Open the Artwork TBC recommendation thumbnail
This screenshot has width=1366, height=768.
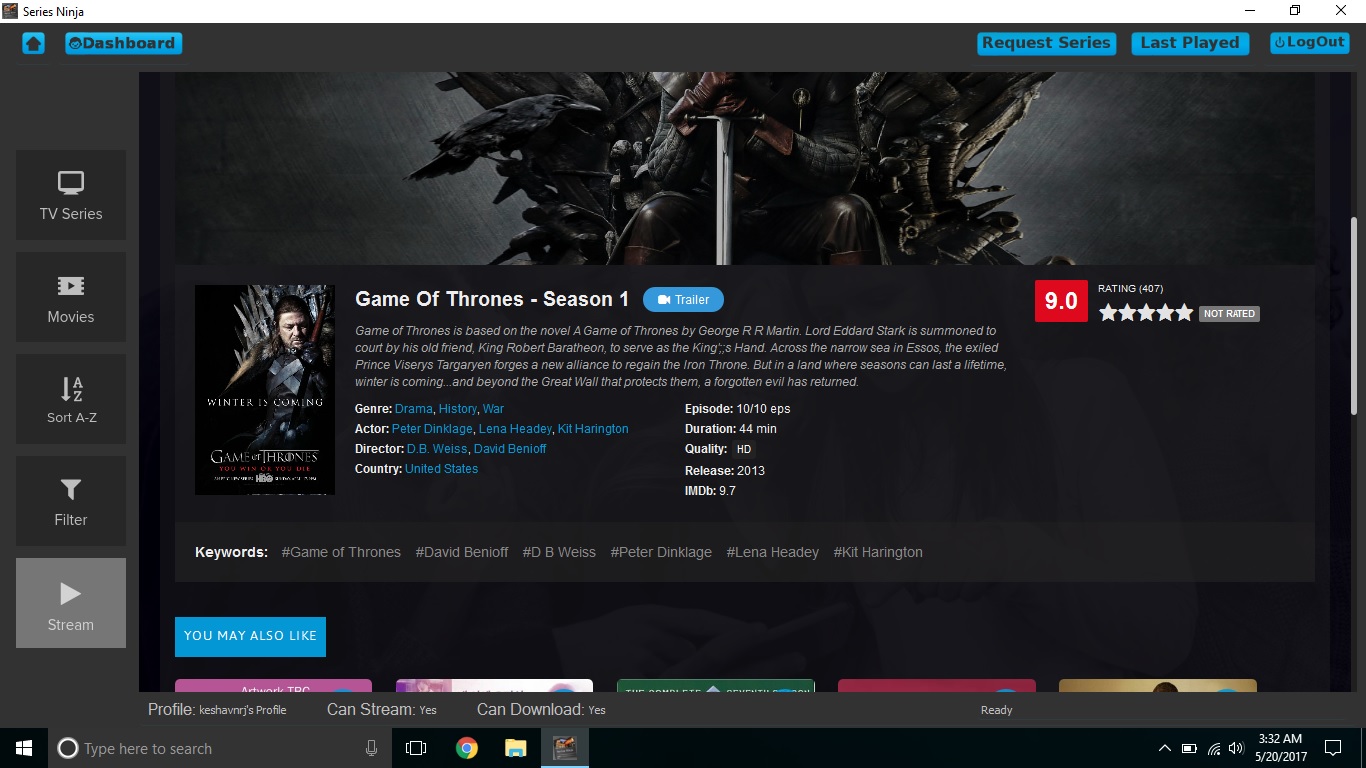[273, 686]
